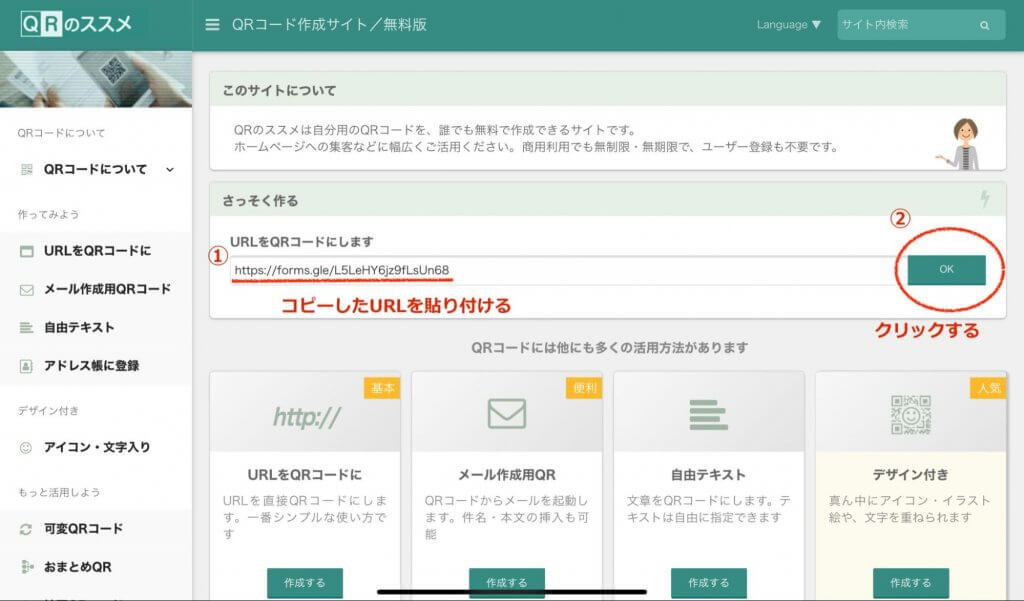This screenshot has height=601, width=1024.
Task: Click the smiley QR icon on デザイン付き card
Action: pyautogui.click(x=910, y=415)
